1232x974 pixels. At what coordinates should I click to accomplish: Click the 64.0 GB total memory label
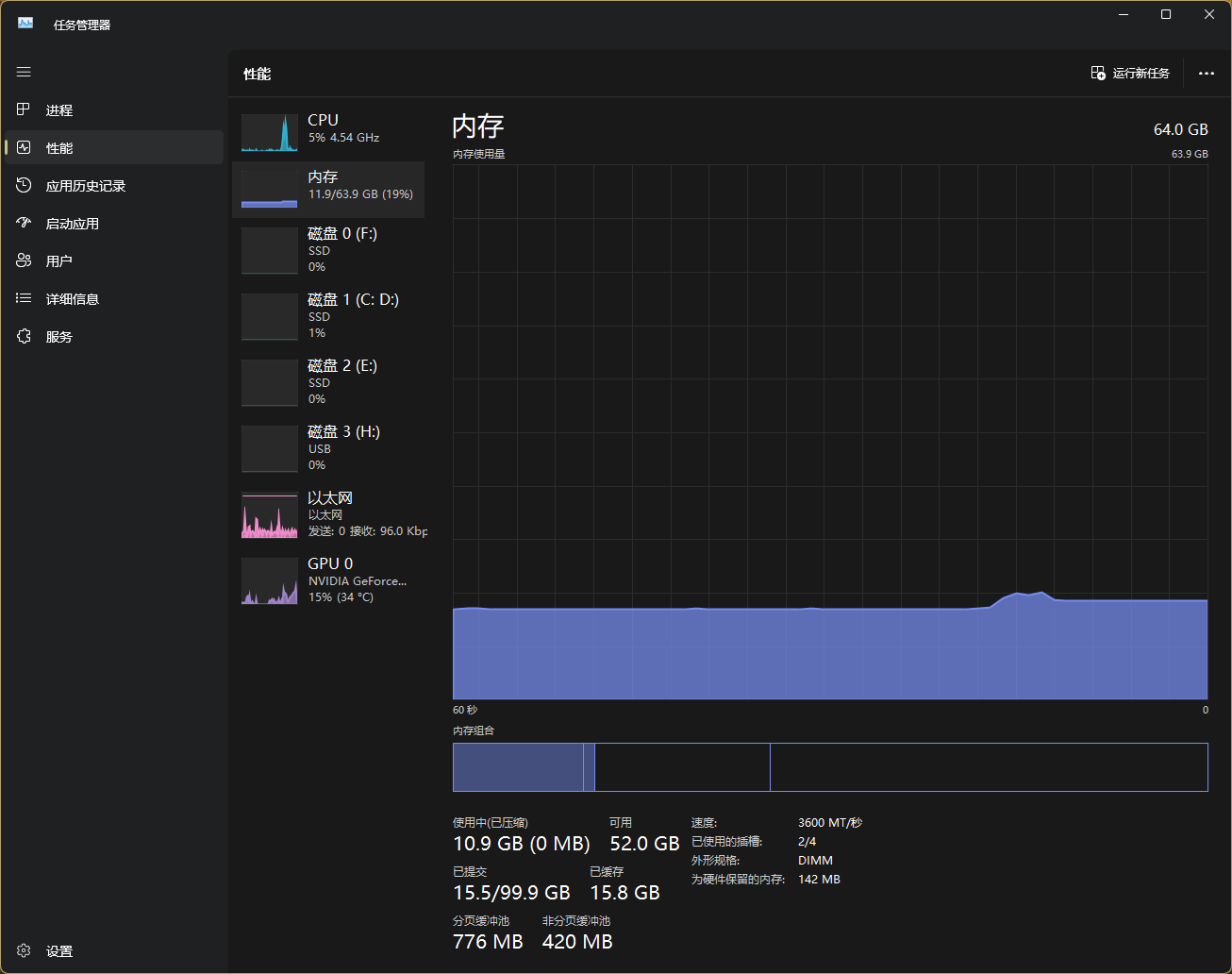[1181, 129]
